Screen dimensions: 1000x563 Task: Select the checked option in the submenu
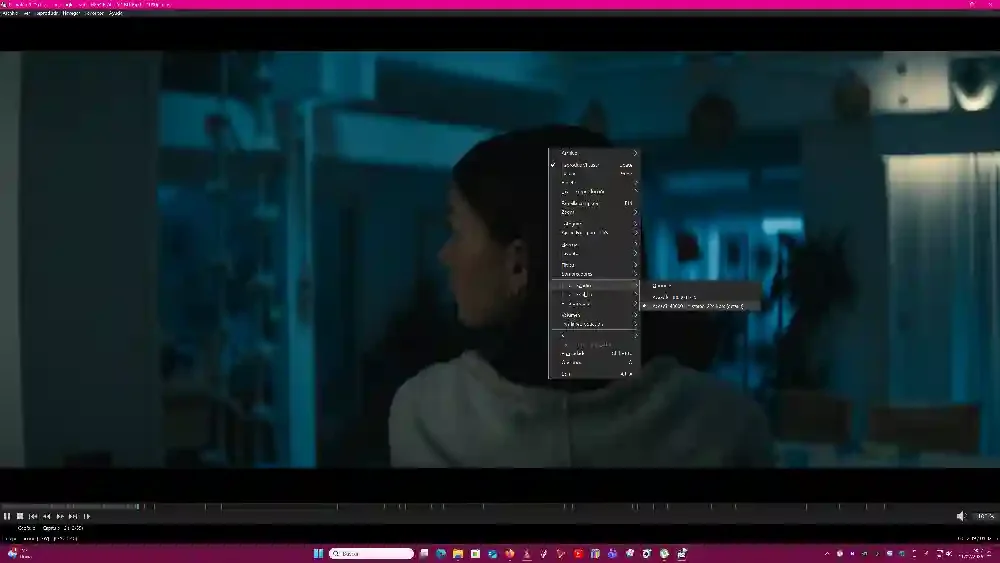coord(700,306)
